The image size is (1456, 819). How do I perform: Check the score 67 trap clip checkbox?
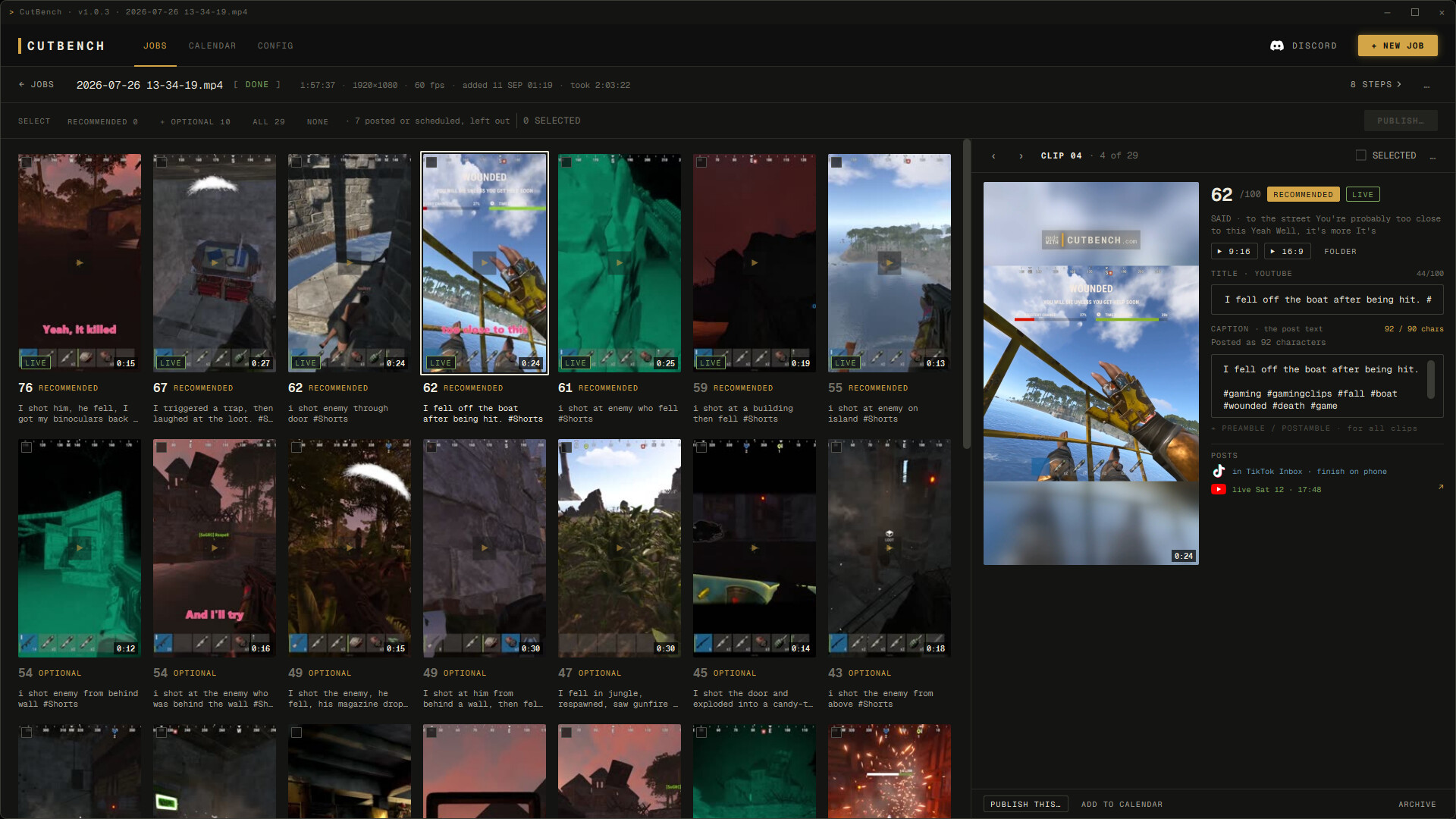click(162, 162)
